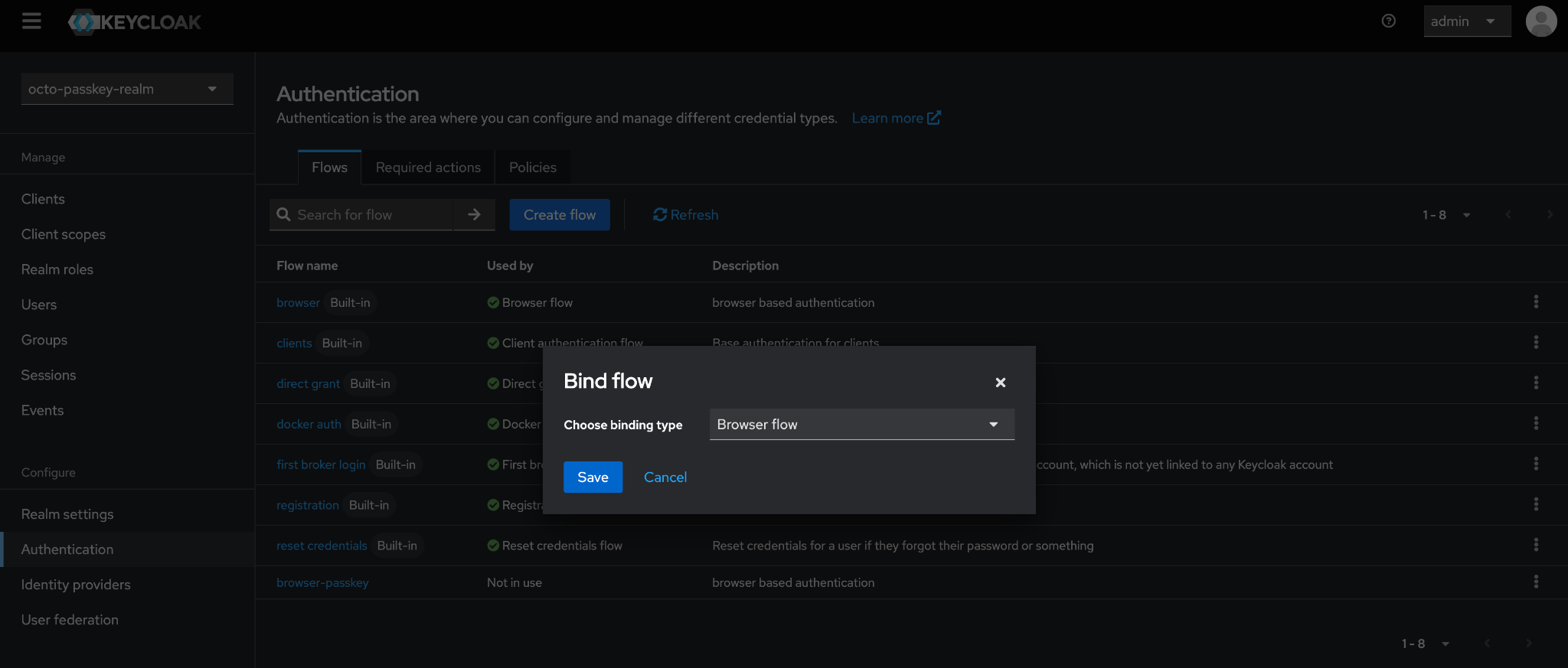
Task: Switch to the Policies tab
Action: (532, 168)
